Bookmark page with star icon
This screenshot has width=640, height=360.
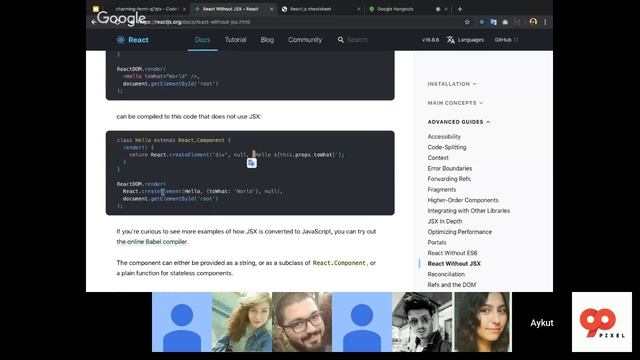(x=467, y=22)
